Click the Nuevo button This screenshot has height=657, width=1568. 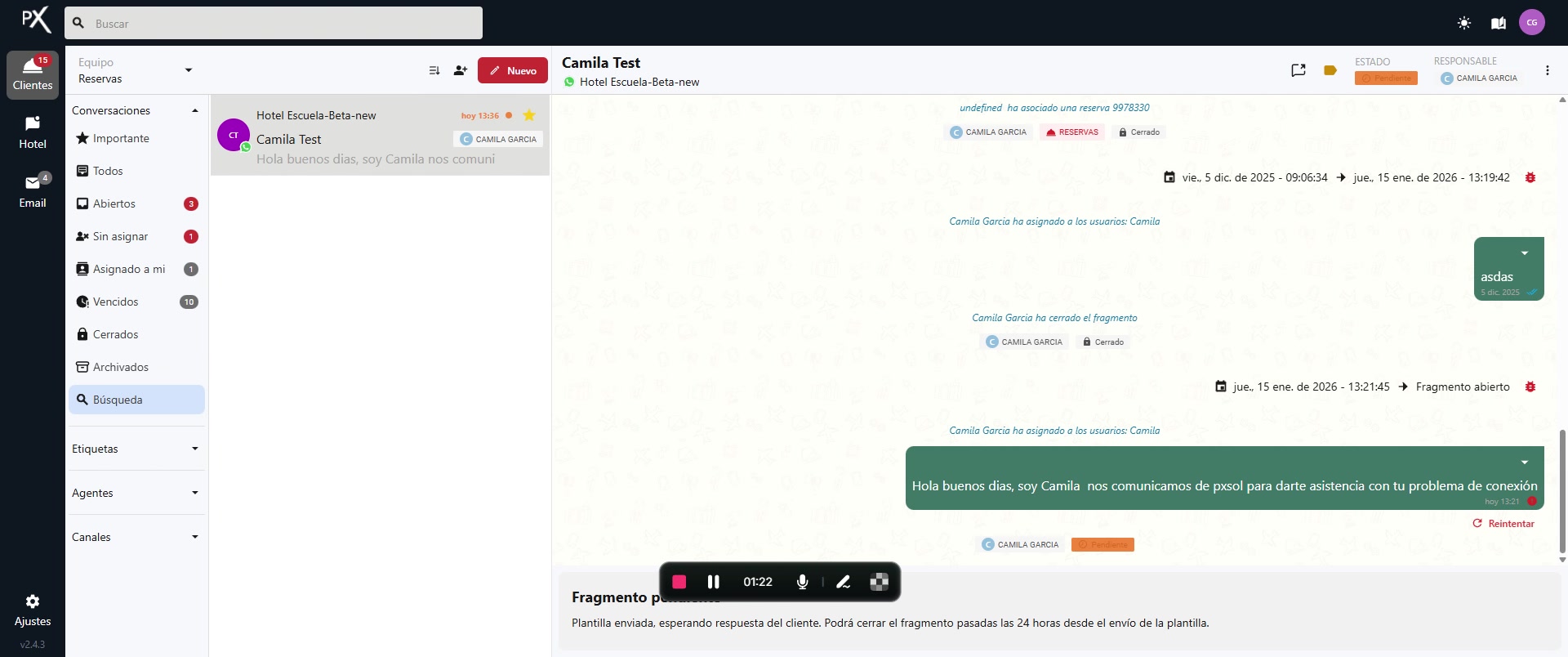pos(513,71)
